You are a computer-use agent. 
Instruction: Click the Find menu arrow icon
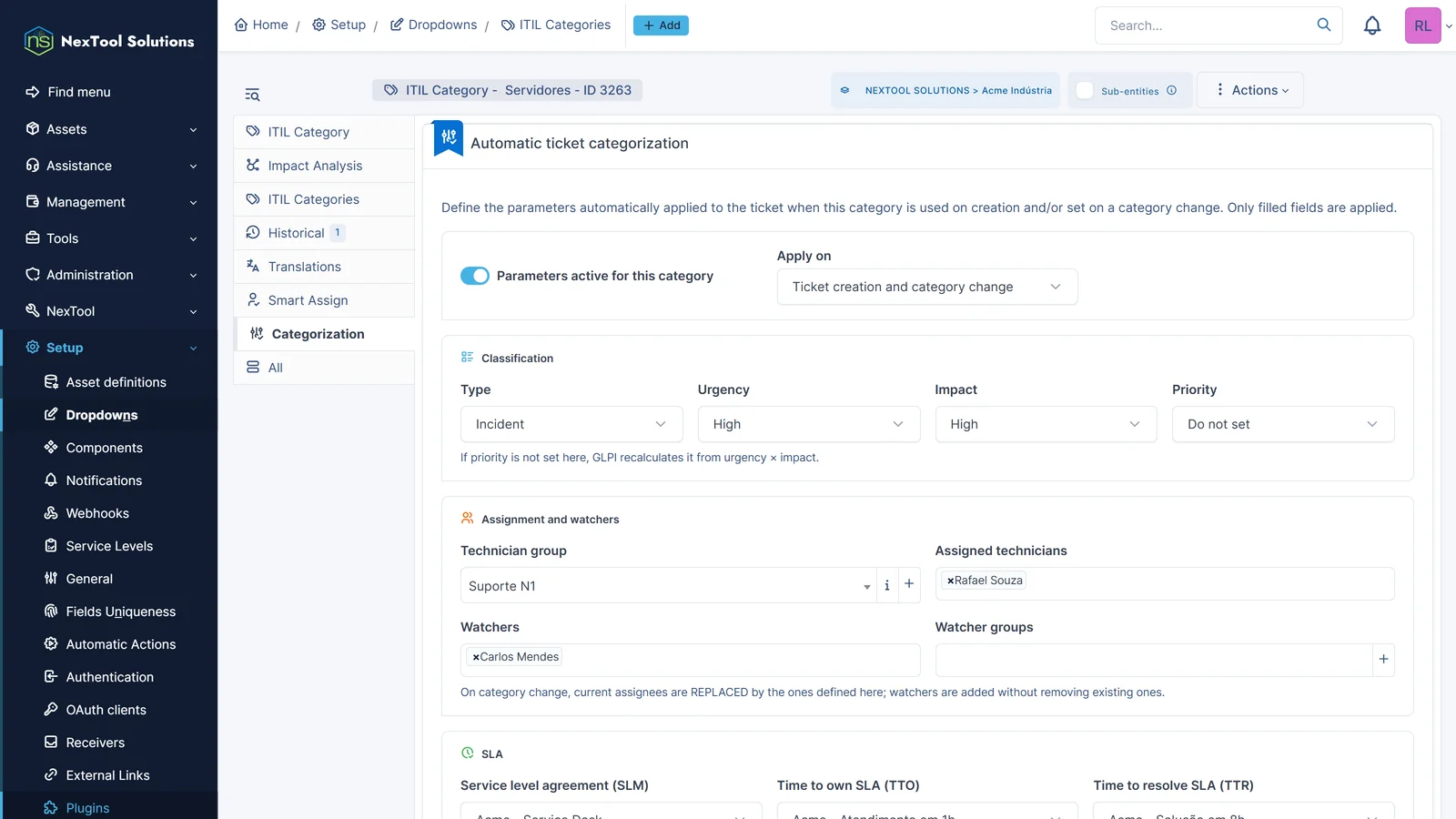(33, 92)
